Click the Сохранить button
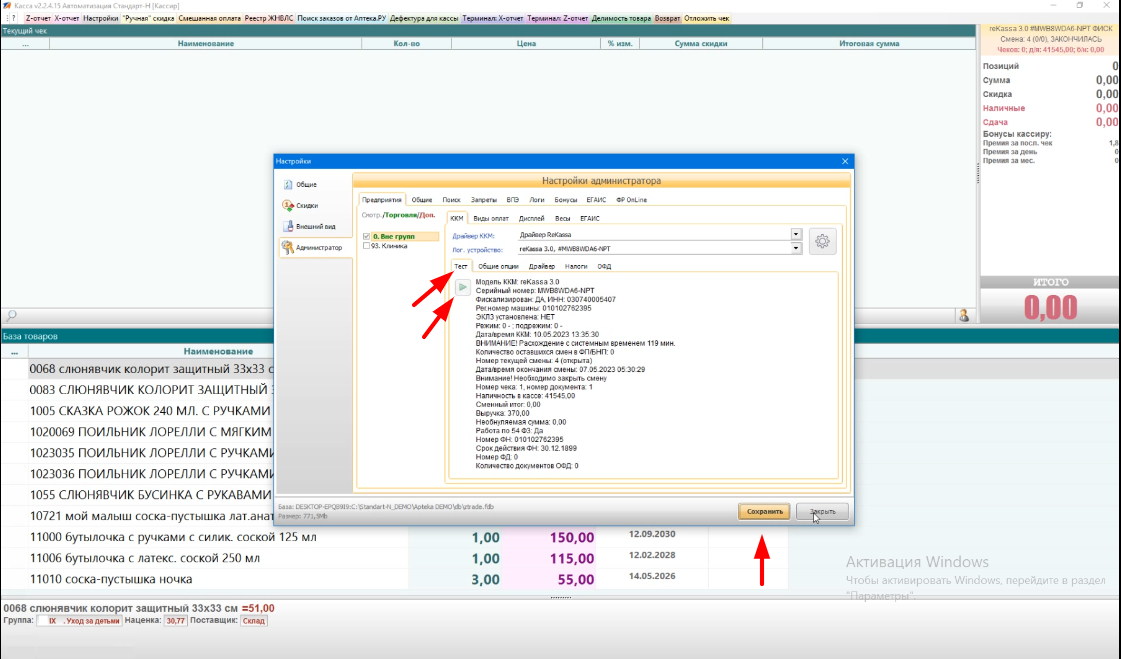This screenshot has width=1121, height=659. pyautogui.click(x=765, y=512)
